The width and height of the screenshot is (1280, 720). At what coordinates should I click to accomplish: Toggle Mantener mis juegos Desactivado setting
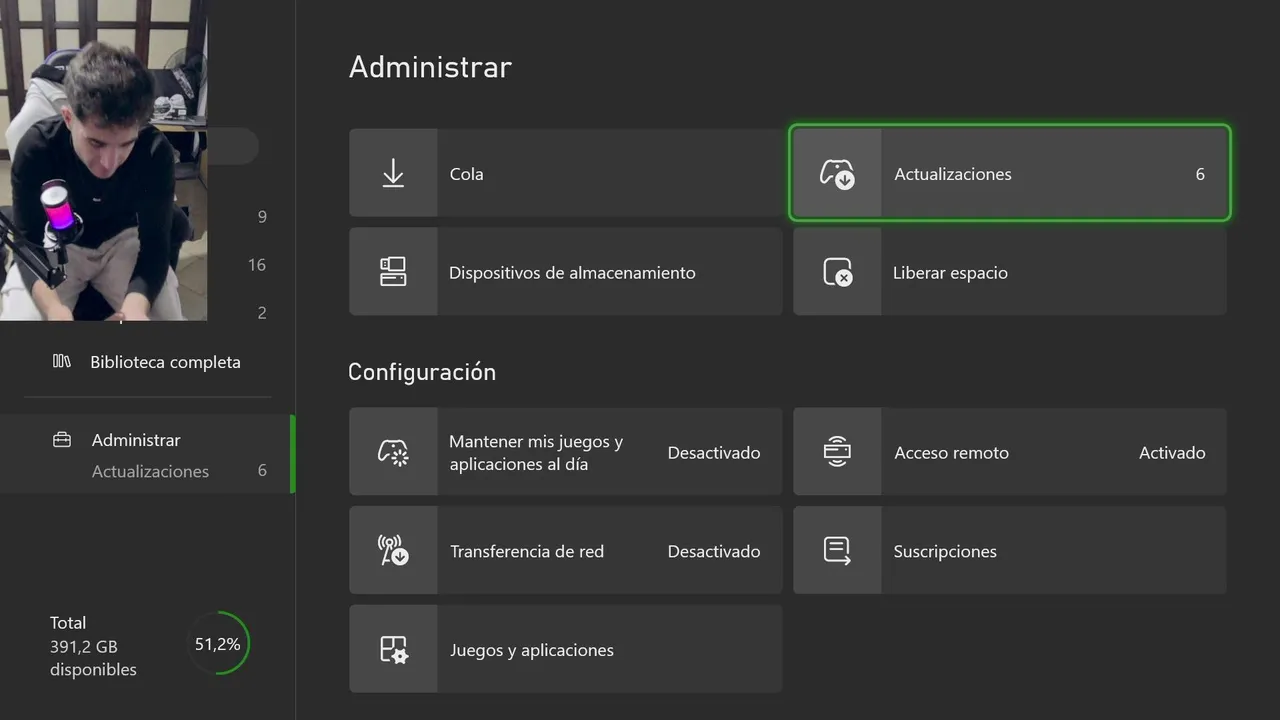713,453
